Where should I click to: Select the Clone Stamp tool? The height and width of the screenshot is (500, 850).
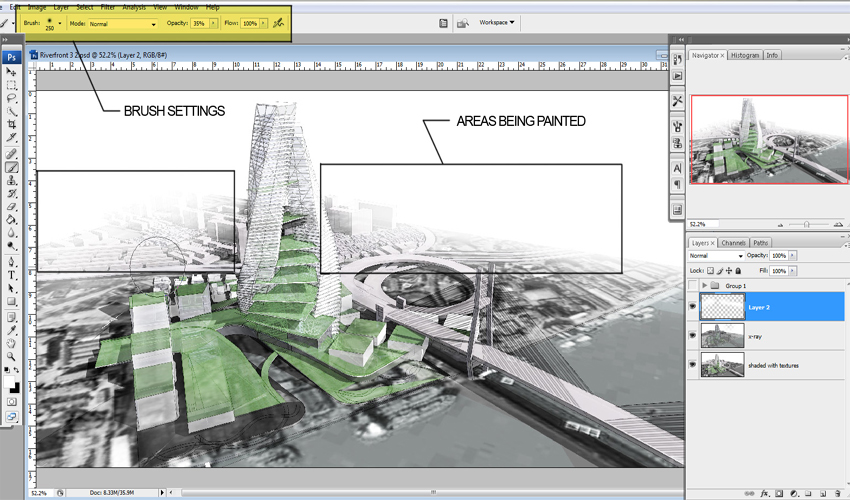11,181
